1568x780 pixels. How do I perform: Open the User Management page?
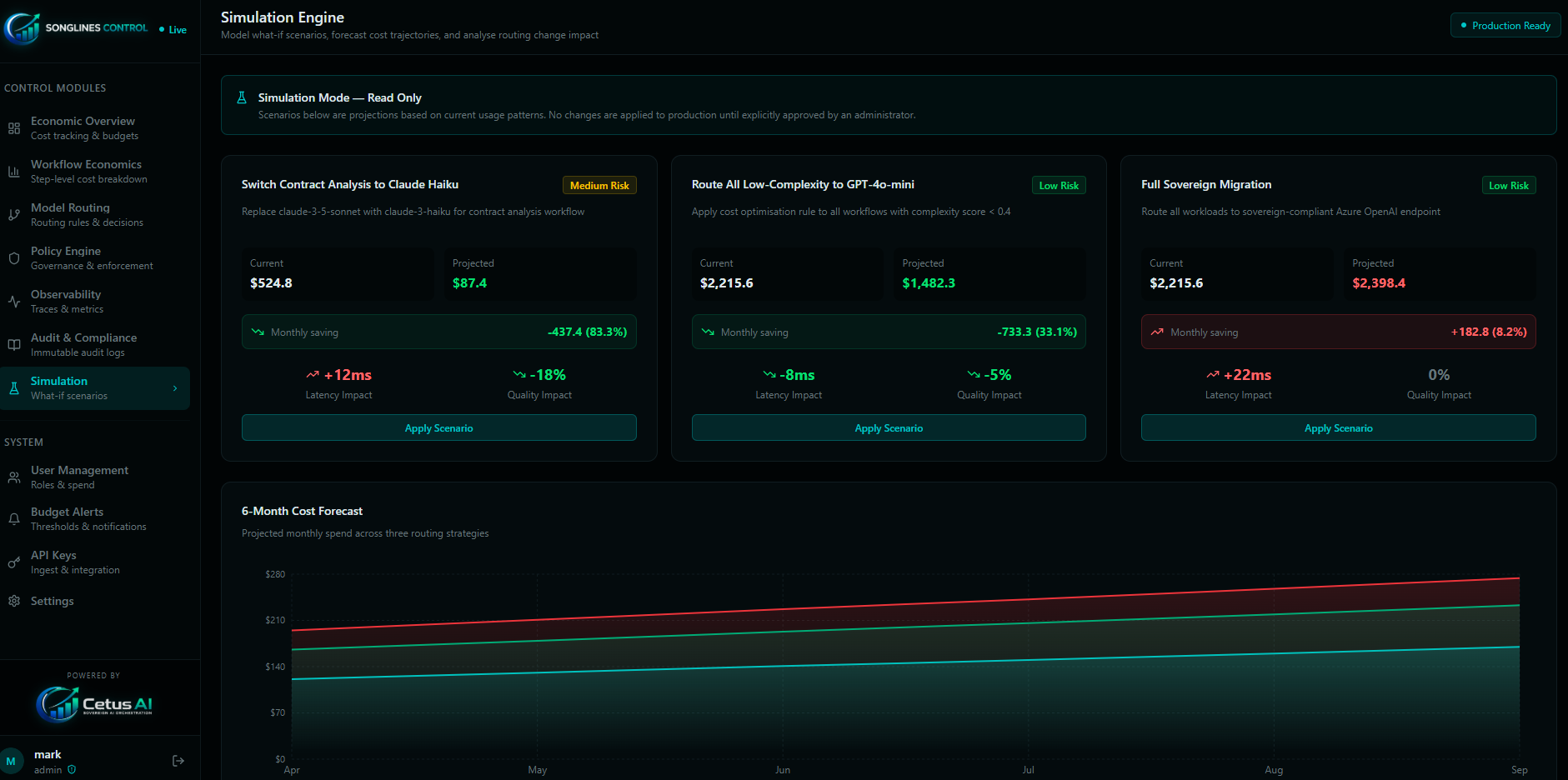(79, 477)
